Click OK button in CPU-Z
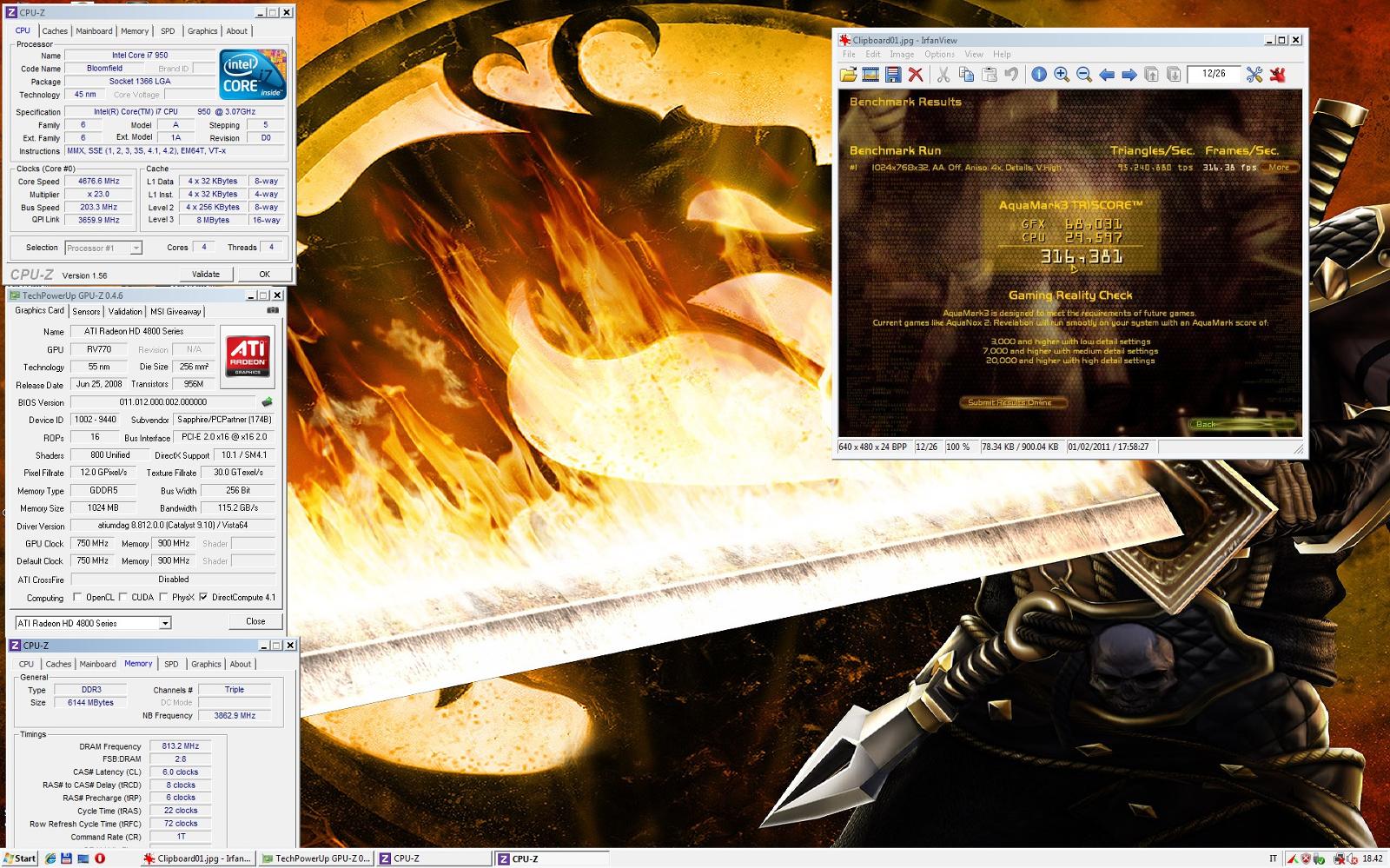 pos(265,274)
